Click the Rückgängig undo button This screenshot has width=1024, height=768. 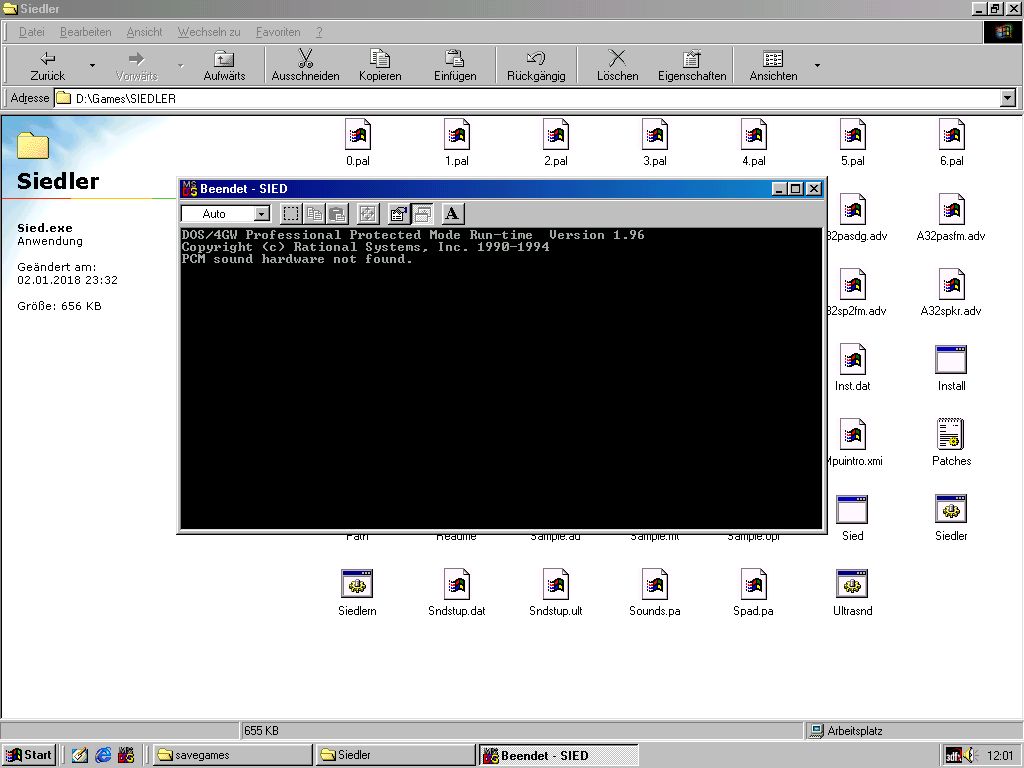click(x=536, y=66)
